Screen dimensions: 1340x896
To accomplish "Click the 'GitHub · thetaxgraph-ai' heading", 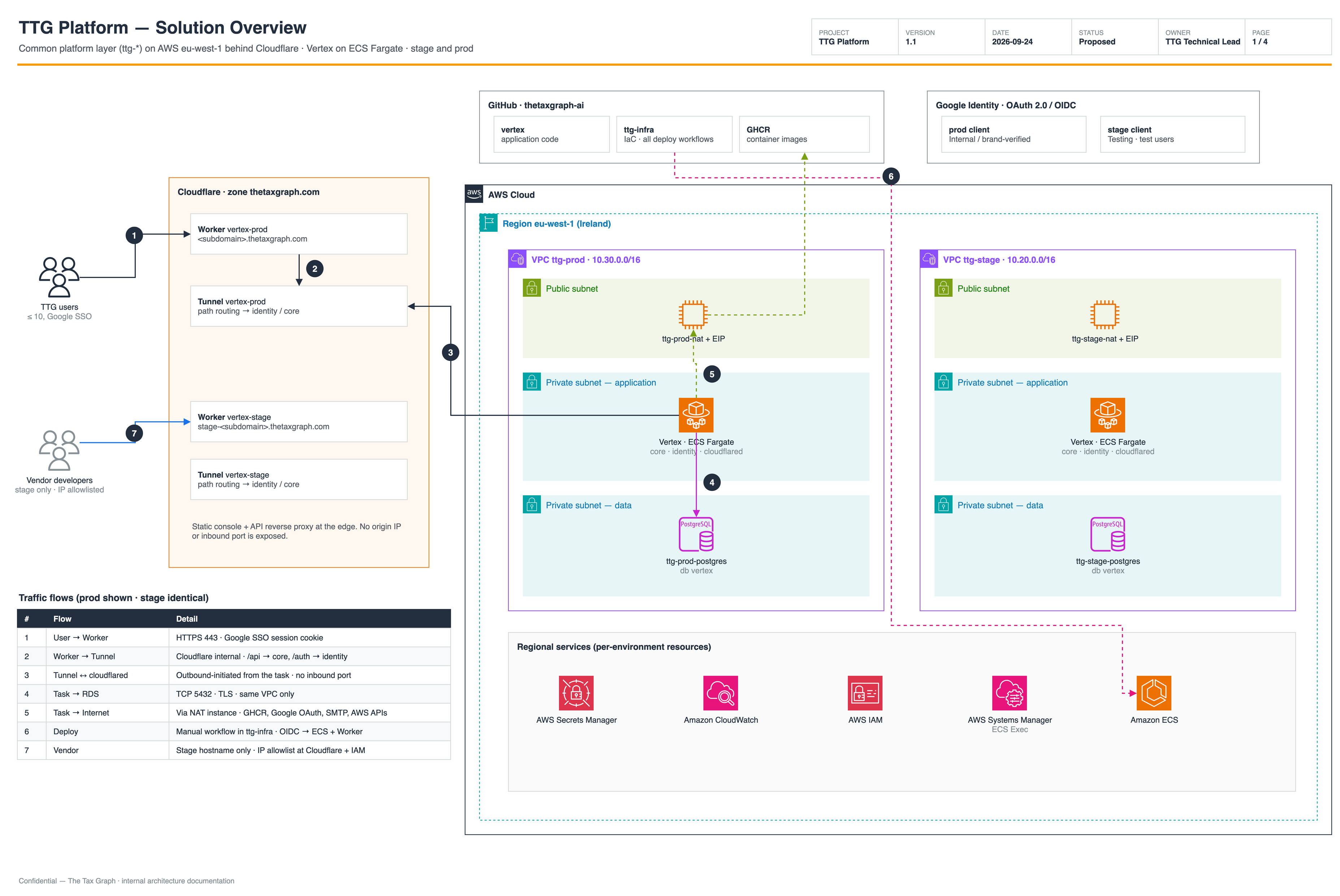I will click(535, 105).
